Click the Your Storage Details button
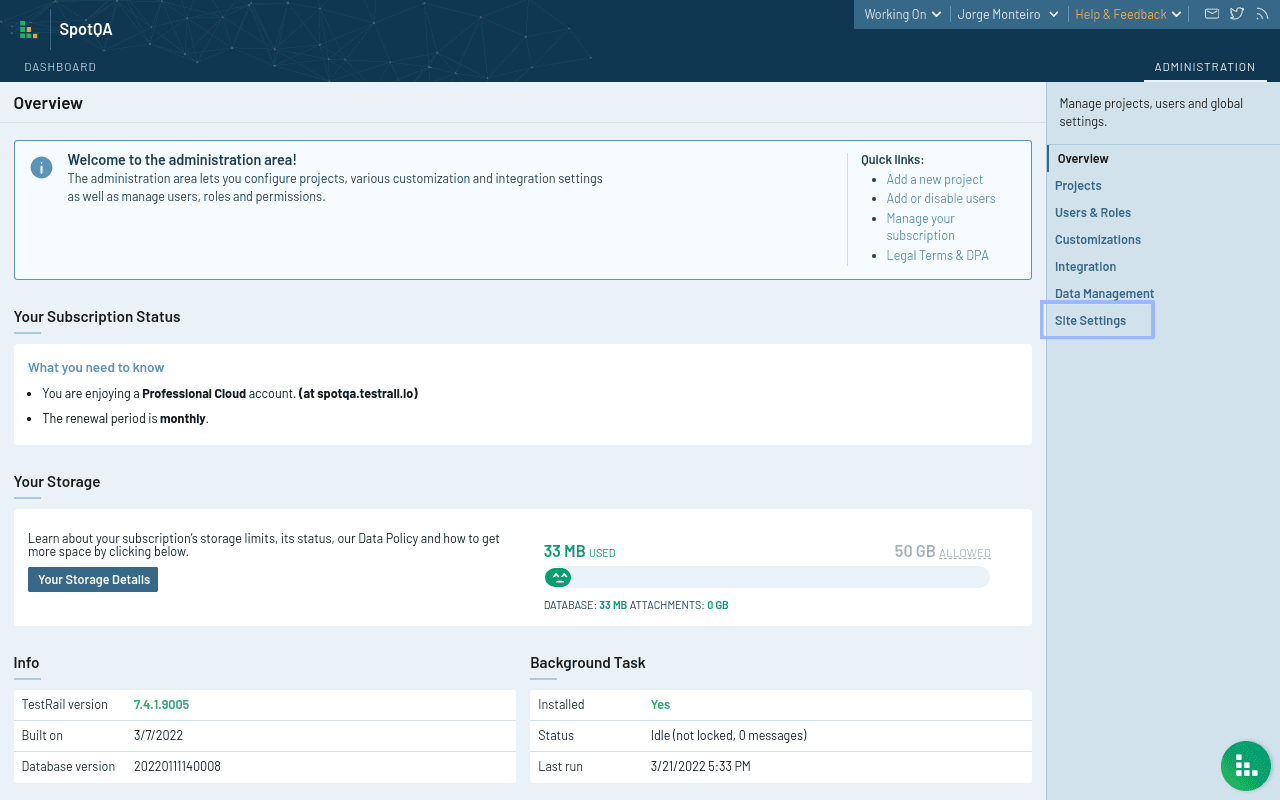This screenshot has width=1280, height=800. coord(93,580)
